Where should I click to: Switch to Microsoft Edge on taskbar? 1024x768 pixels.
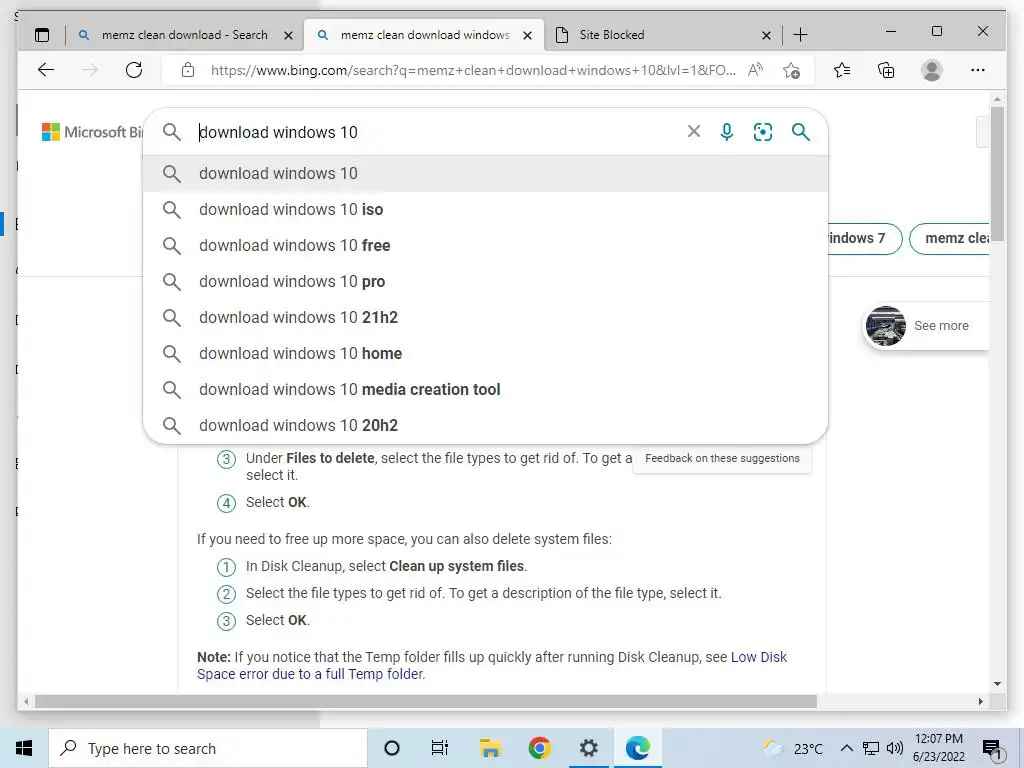637,748
